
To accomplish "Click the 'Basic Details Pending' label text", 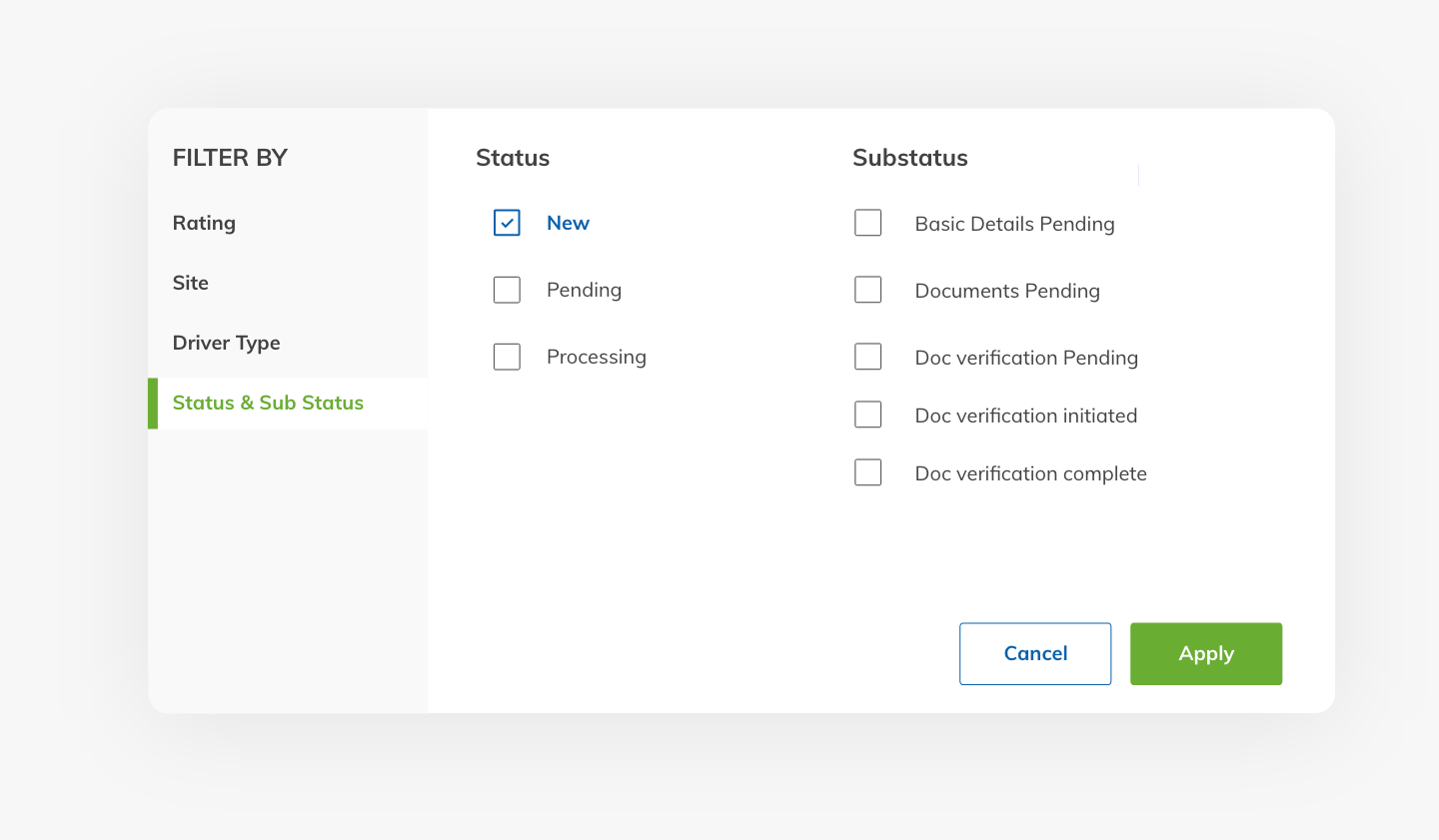I will click(x=1014, y=224).
